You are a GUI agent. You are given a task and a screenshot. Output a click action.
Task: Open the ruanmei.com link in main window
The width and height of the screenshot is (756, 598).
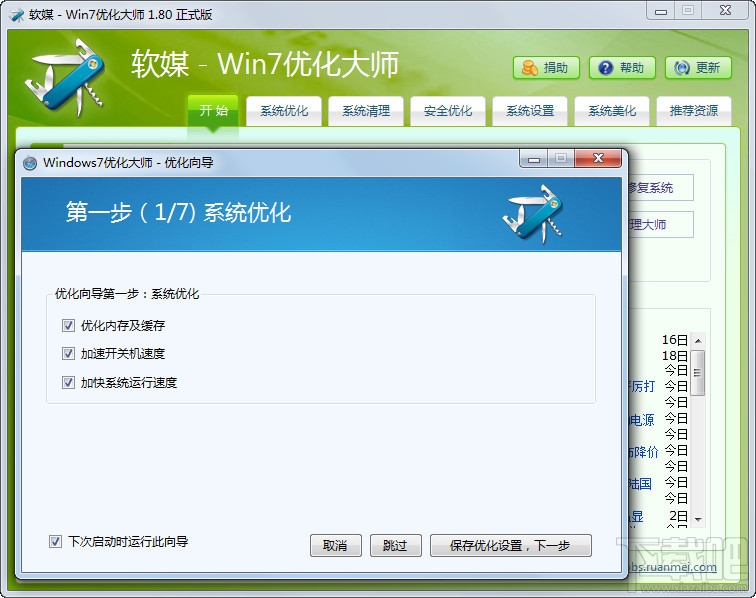coord(673,567)
